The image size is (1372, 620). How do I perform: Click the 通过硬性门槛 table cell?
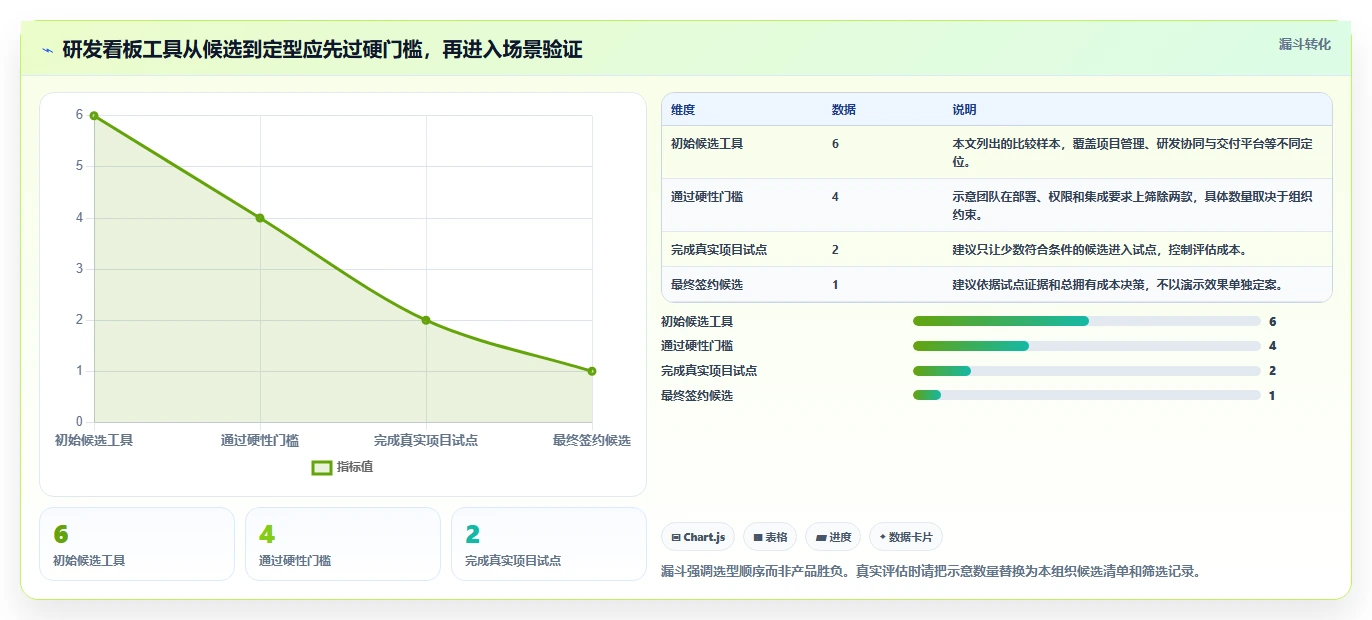[707, 197]
